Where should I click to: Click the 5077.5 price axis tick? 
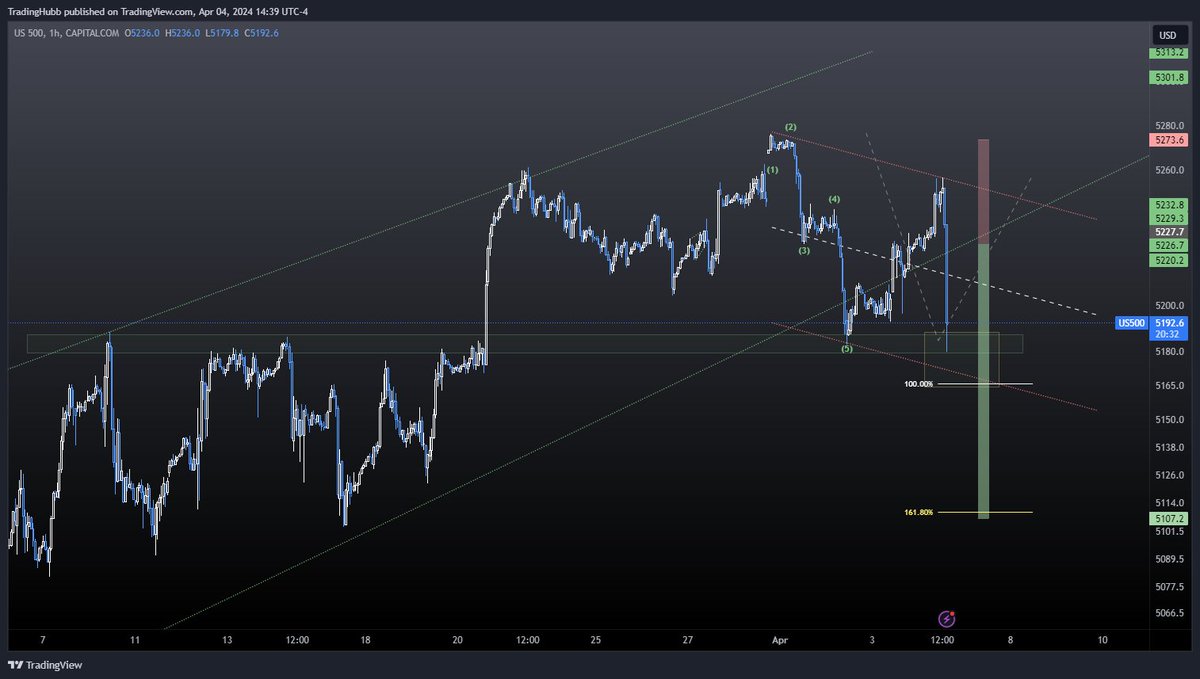(x=1168, y=587)
